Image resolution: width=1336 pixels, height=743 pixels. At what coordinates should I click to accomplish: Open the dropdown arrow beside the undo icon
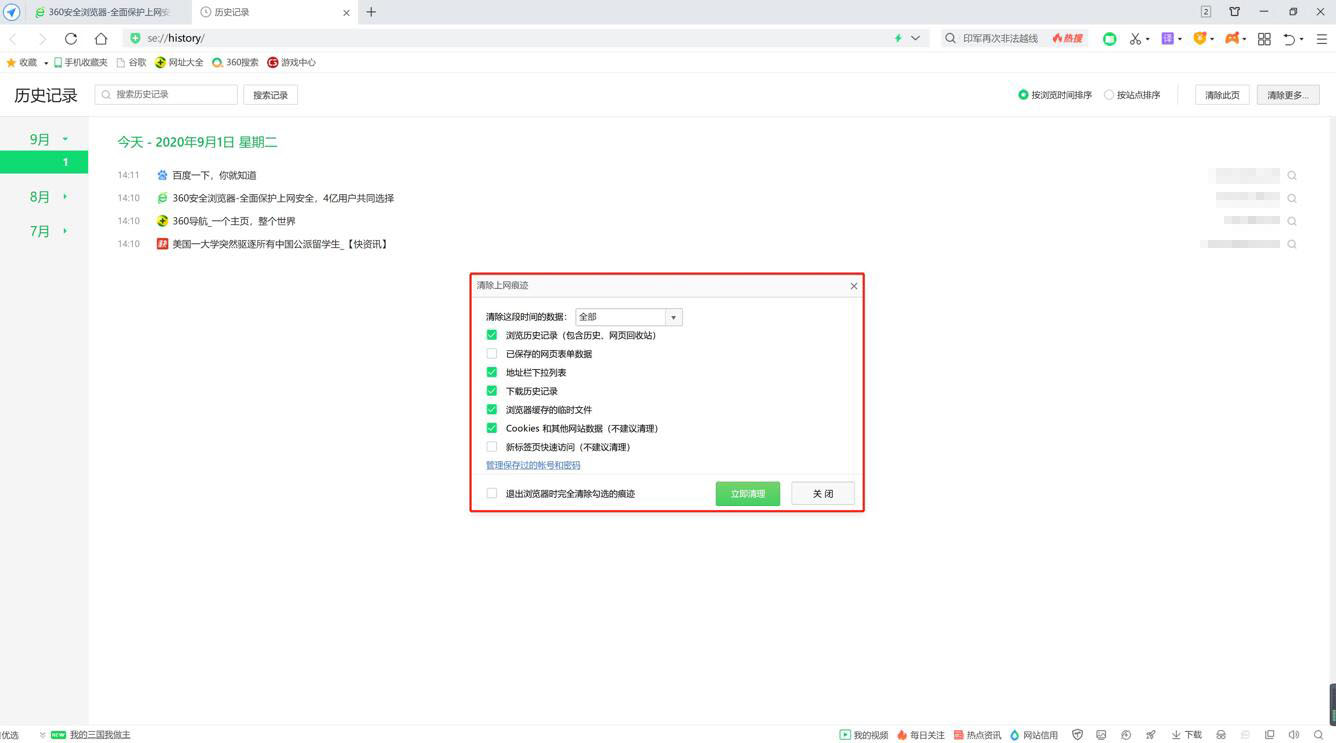pyautogui.click(x=1302, y=39)
